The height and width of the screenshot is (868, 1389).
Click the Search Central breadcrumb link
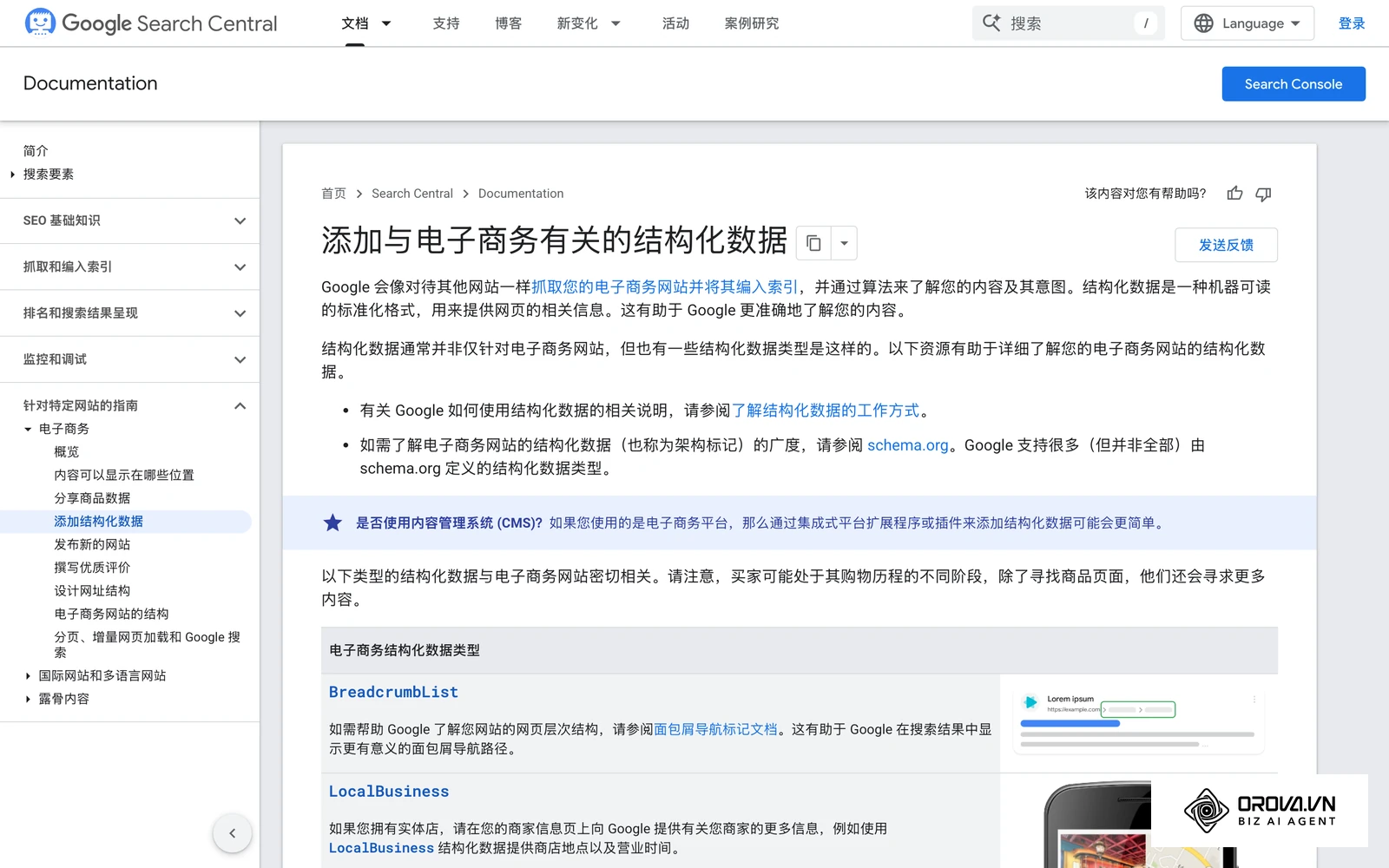[x=412, y=194]
